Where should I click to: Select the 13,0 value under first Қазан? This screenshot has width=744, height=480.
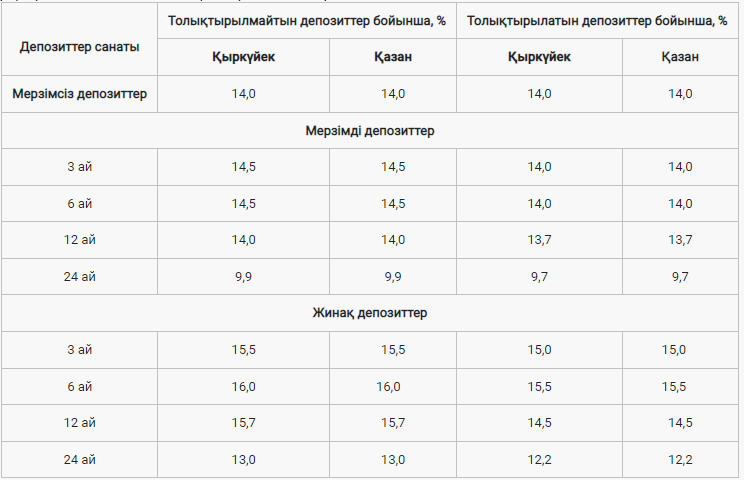(x=393, y=460)
